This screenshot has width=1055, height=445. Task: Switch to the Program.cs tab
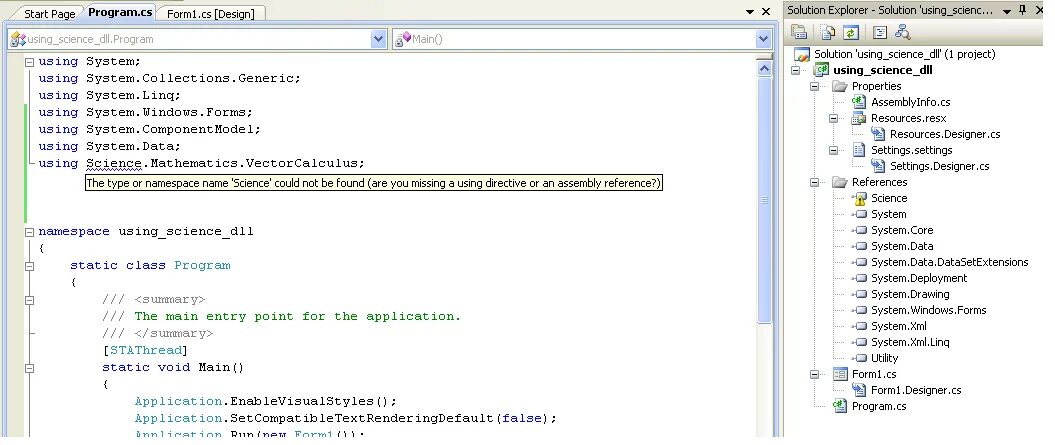[120, 12]
